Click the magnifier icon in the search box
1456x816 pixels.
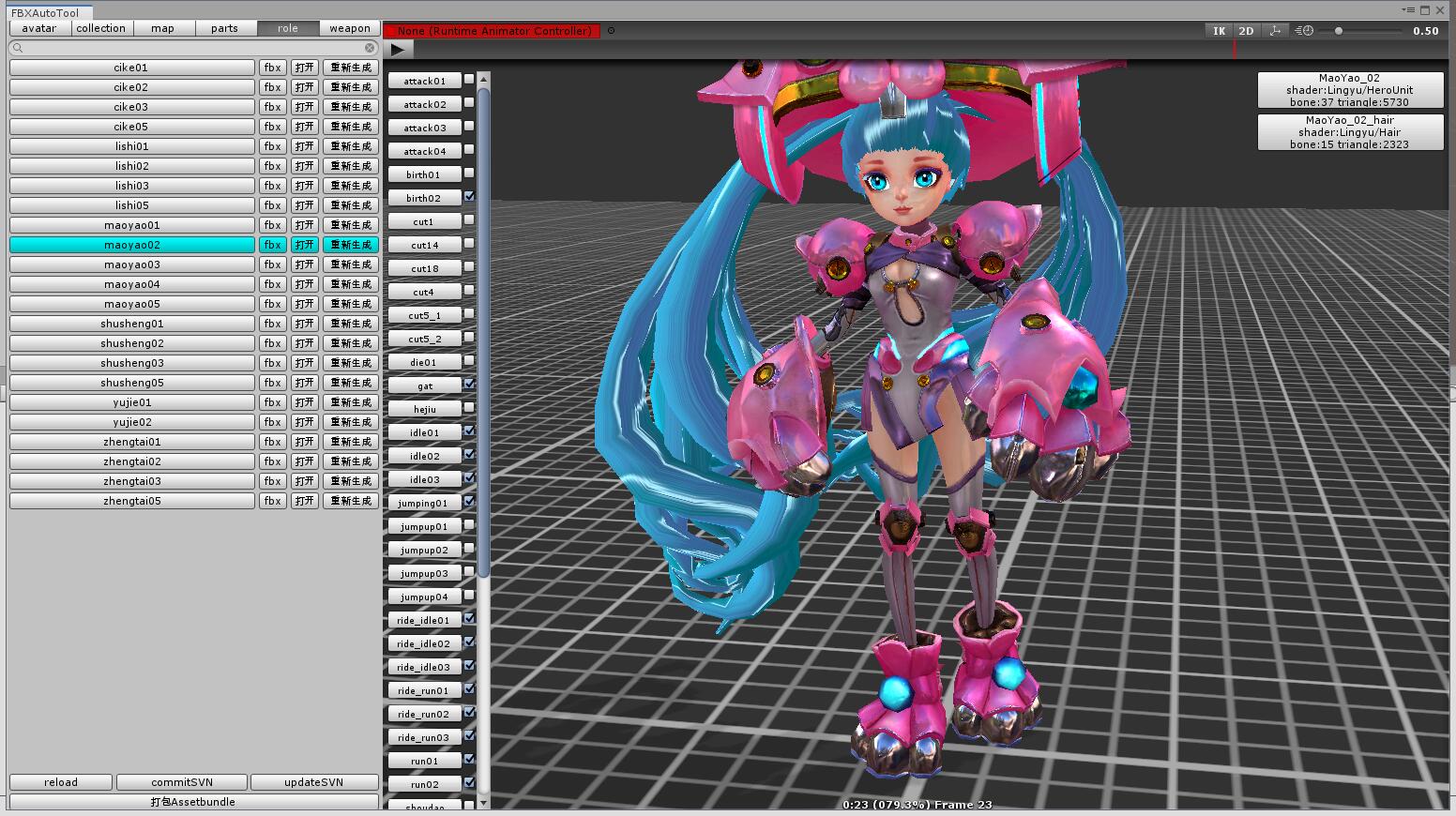point(19,48)
